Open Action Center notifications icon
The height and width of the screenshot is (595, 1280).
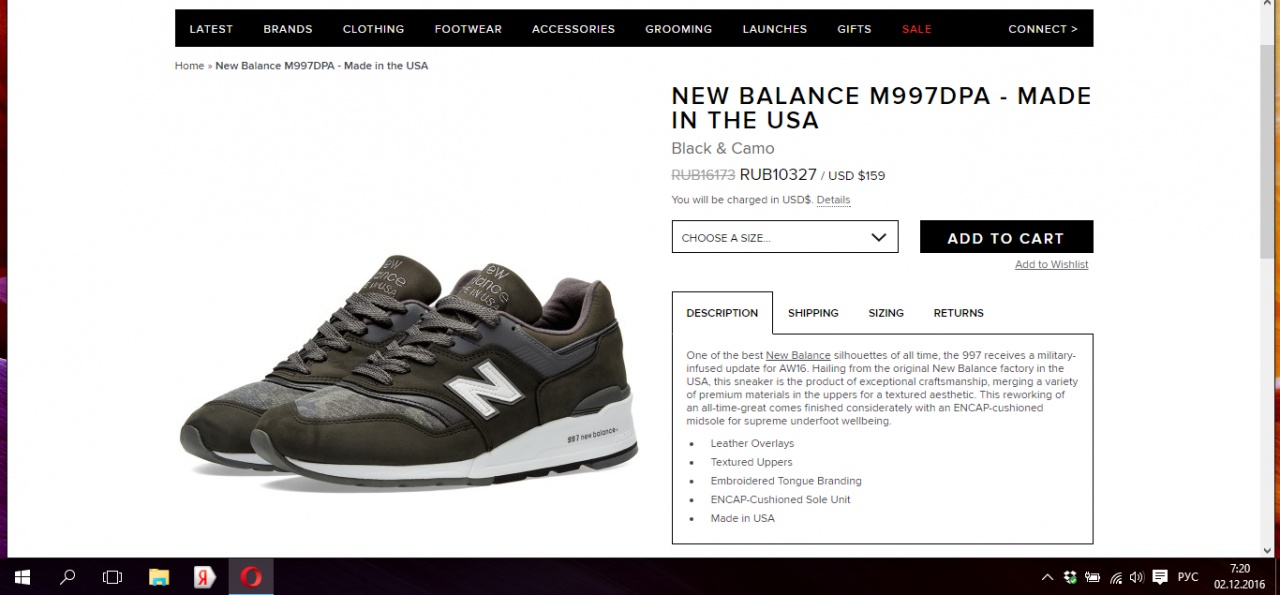coord(1160,577)
